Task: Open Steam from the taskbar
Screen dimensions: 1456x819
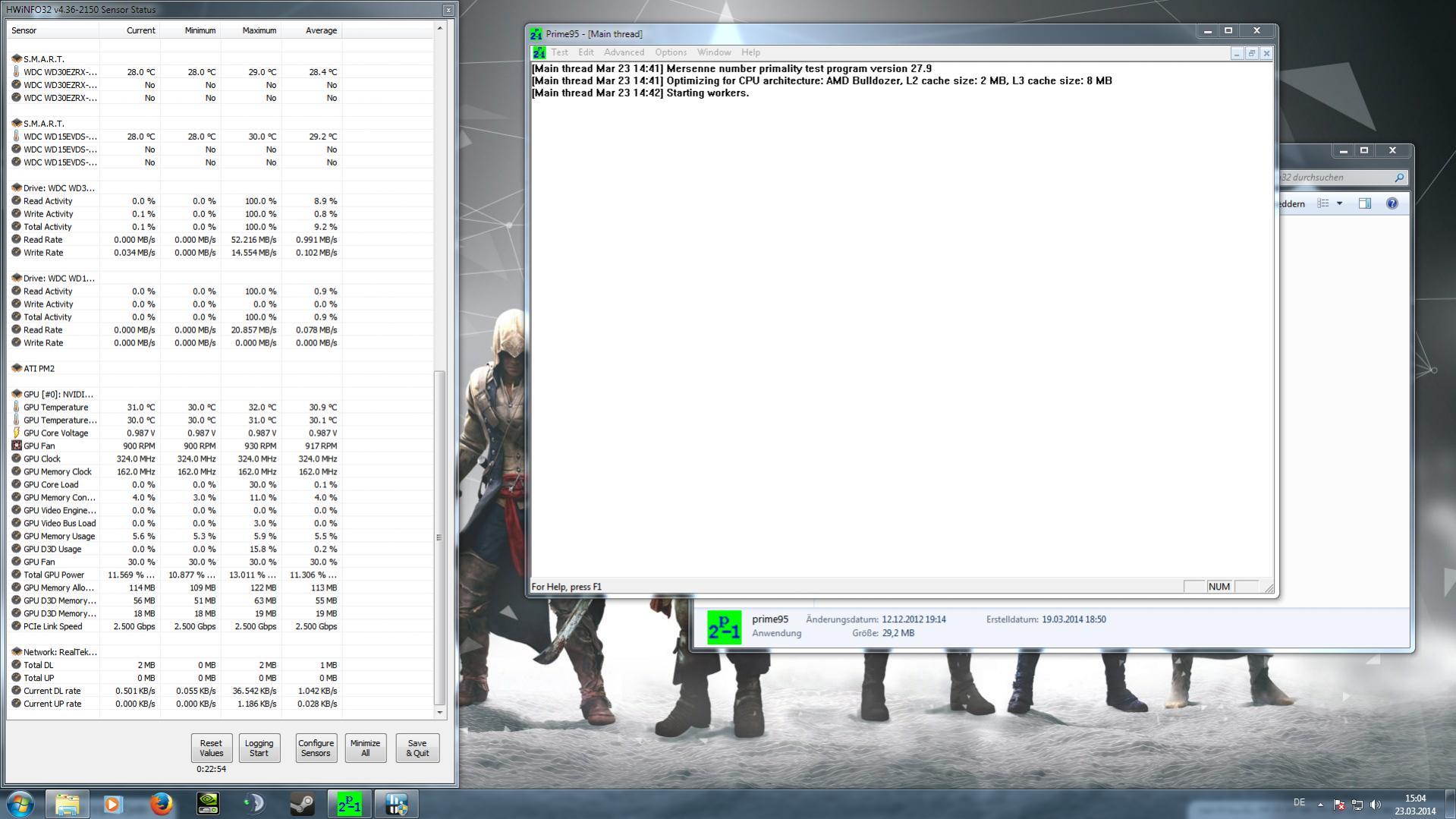Action: click(x=302, y=804)
